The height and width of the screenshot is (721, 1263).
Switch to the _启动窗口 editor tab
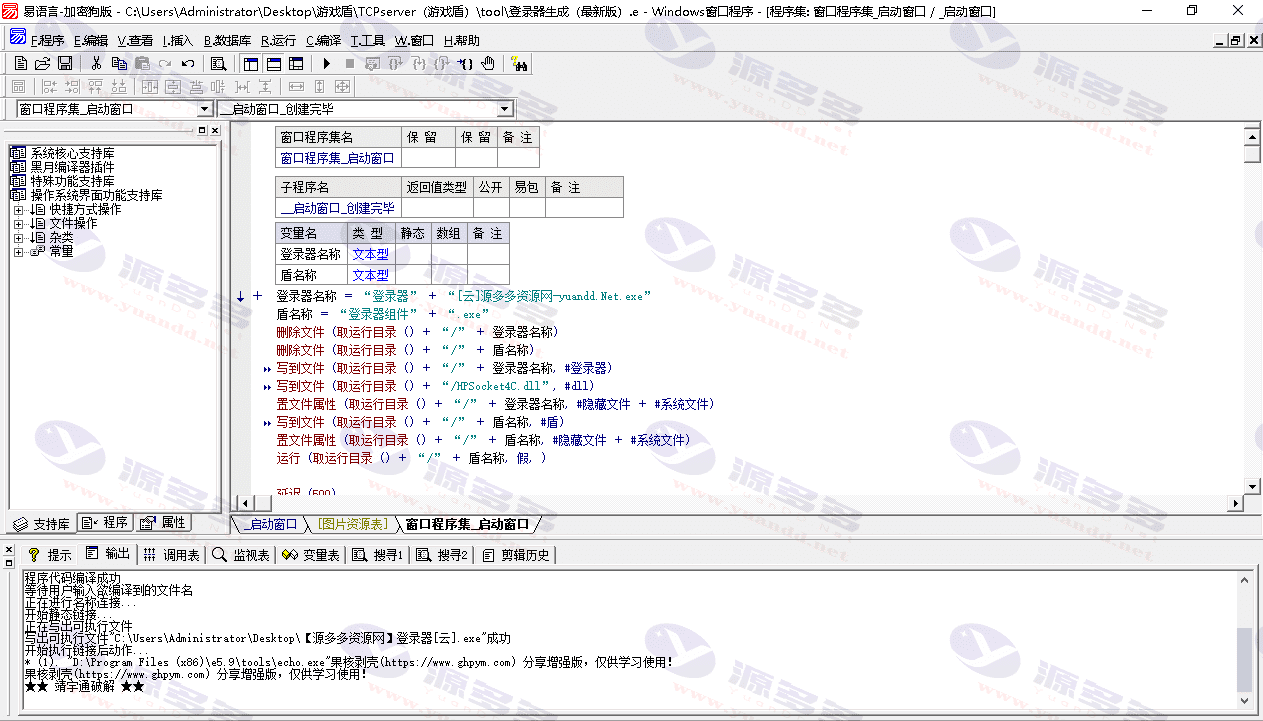(x=271, y=524)
